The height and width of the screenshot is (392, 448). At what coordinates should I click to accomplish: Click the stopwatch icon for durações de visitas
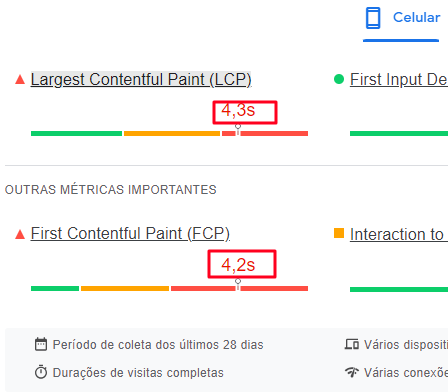[x=41, y=372]
